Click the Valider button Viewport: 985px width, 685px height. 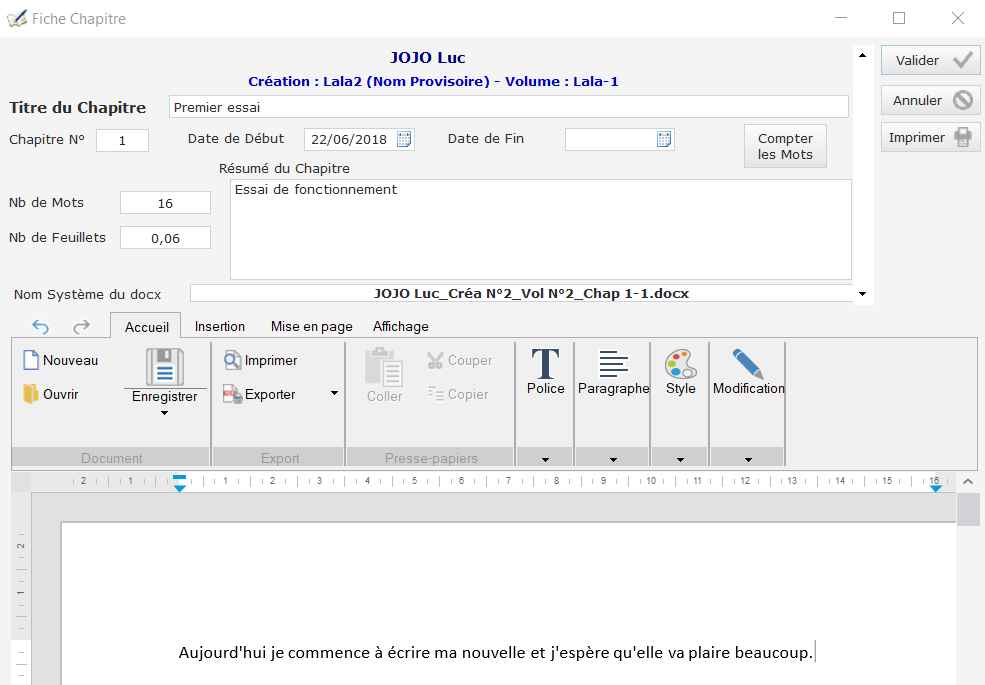[930, 60]
